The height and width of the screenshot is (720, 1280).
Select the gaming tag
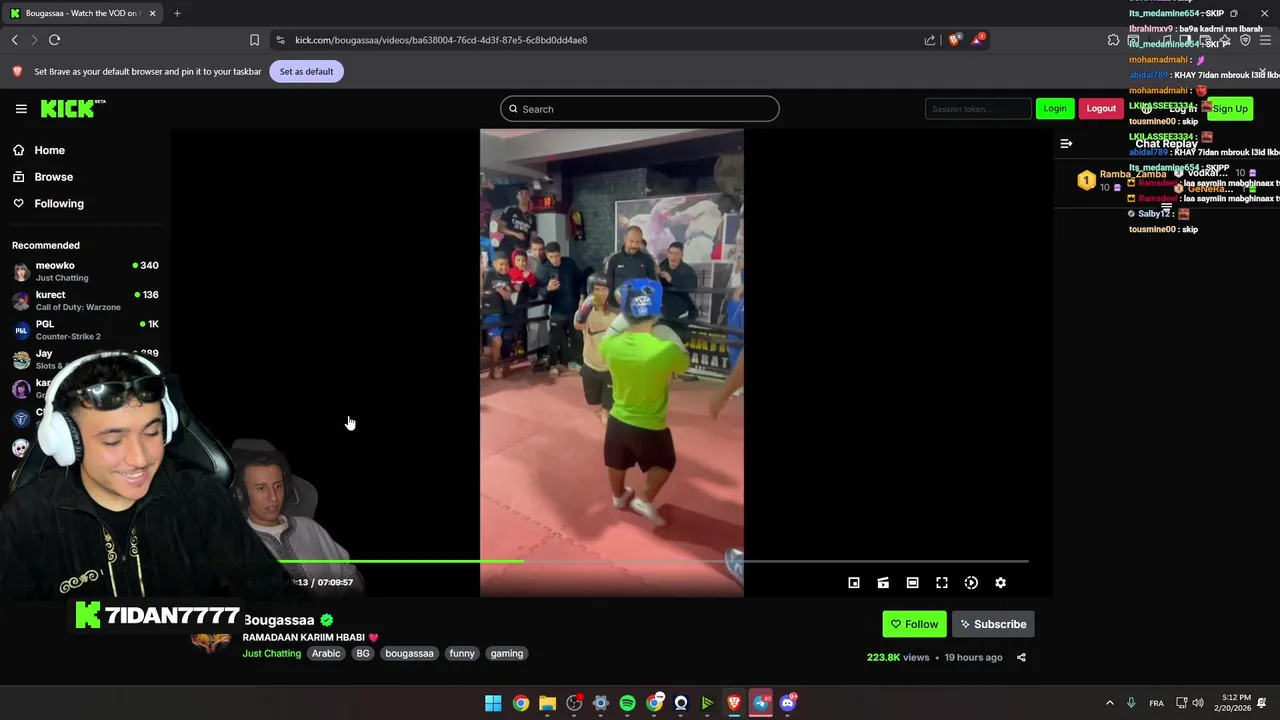pyautogui.click(x=507, y=653)
